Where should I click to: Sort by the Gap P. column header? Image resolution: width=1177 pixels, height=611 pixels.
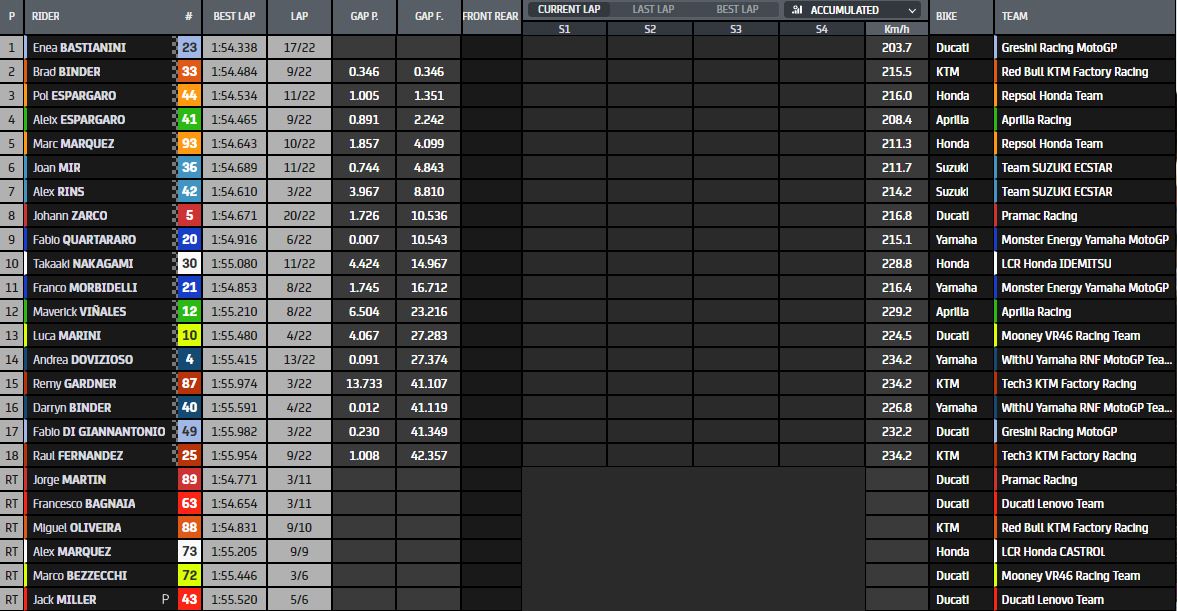[364, 16]
